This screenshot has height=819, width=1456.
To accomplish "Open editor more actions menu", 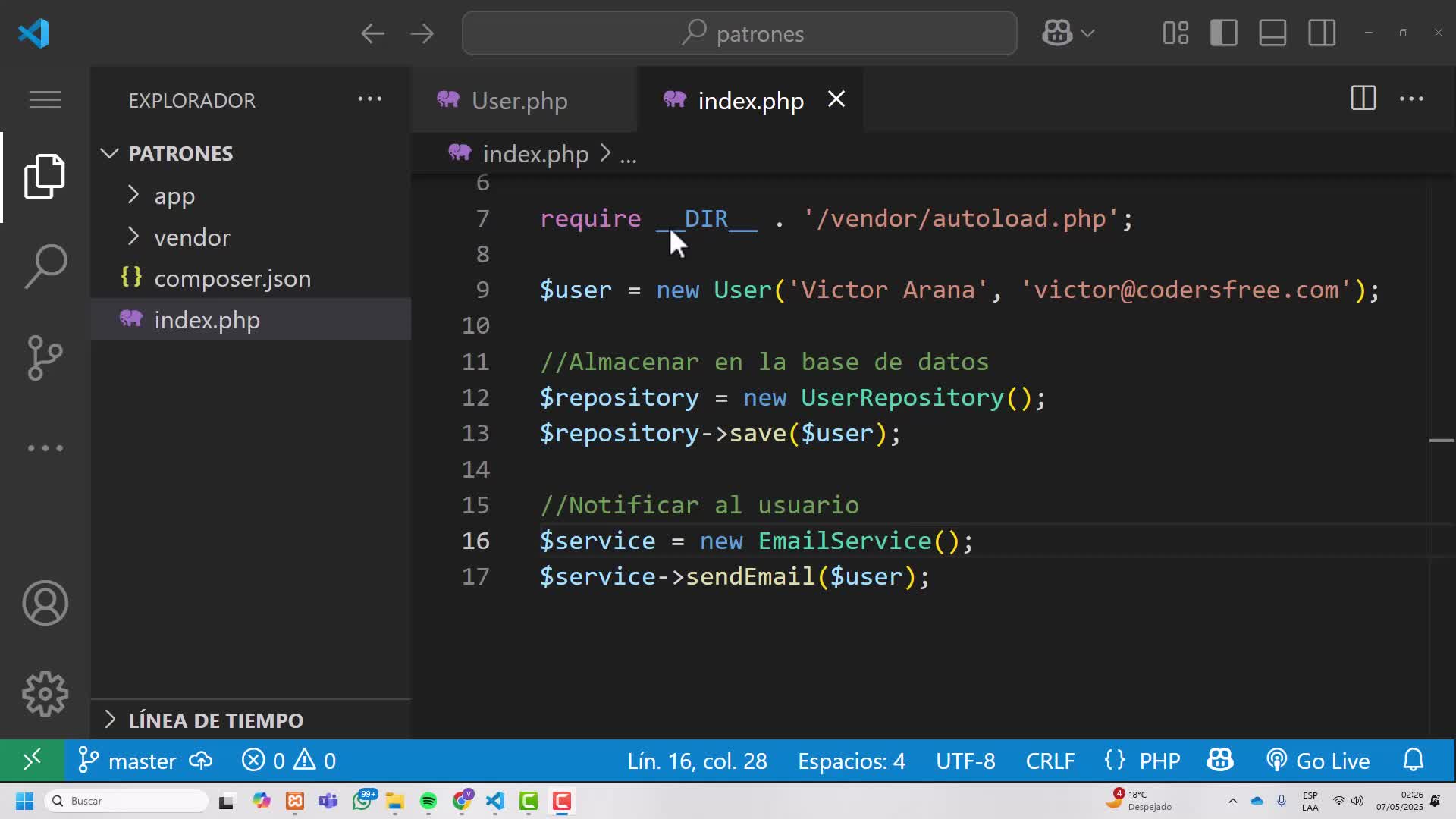I will [x=1411, y=99].
